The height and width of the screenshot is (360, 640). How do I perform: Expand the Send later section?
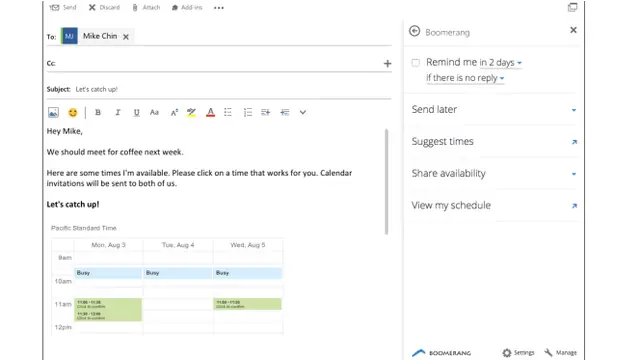pyautogui.click(x=494, y=109)
